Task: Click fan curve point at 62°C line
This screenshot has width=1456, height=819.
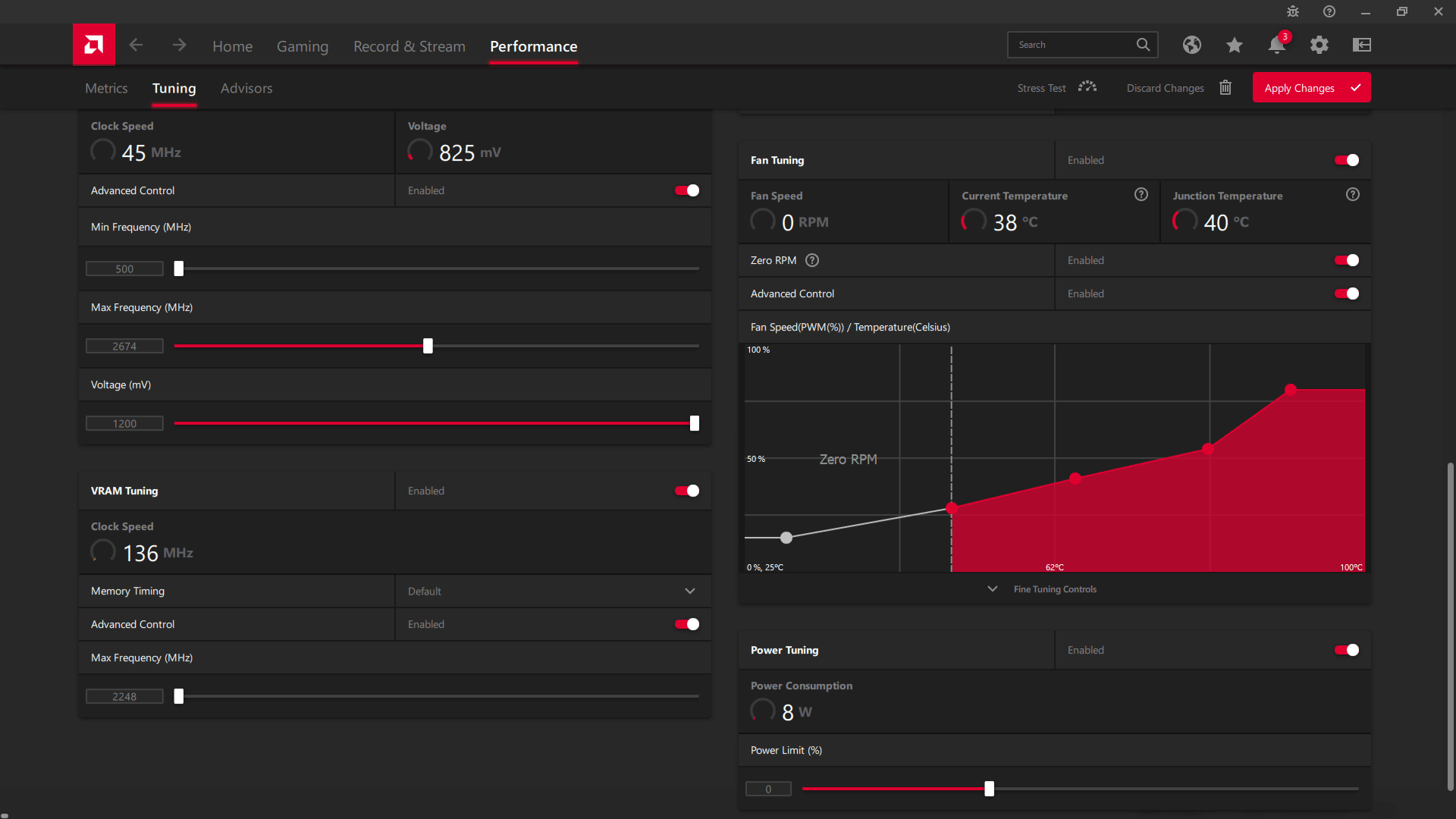Action: (x=1075, y=478)
